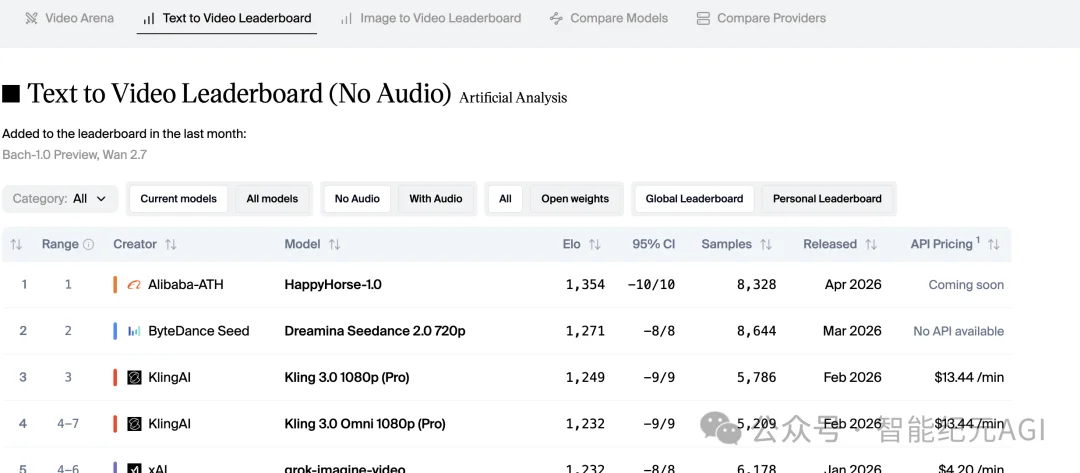Click the Mar 2026 release date

(852, 331)
